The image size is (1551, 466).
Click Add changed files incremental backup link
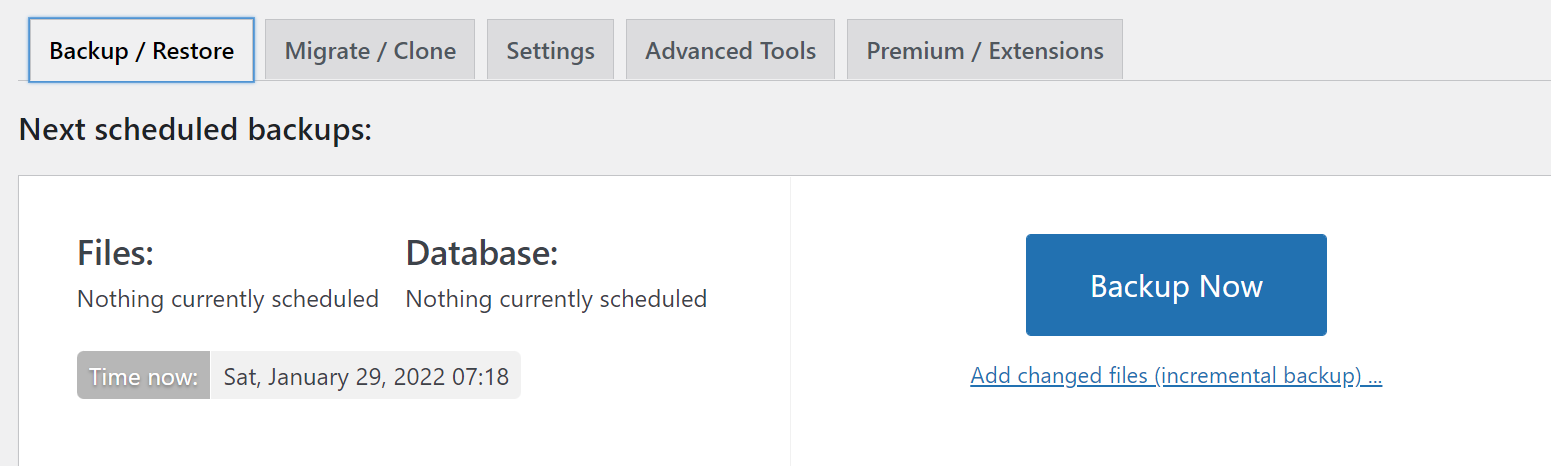(x=1176, y=376)
